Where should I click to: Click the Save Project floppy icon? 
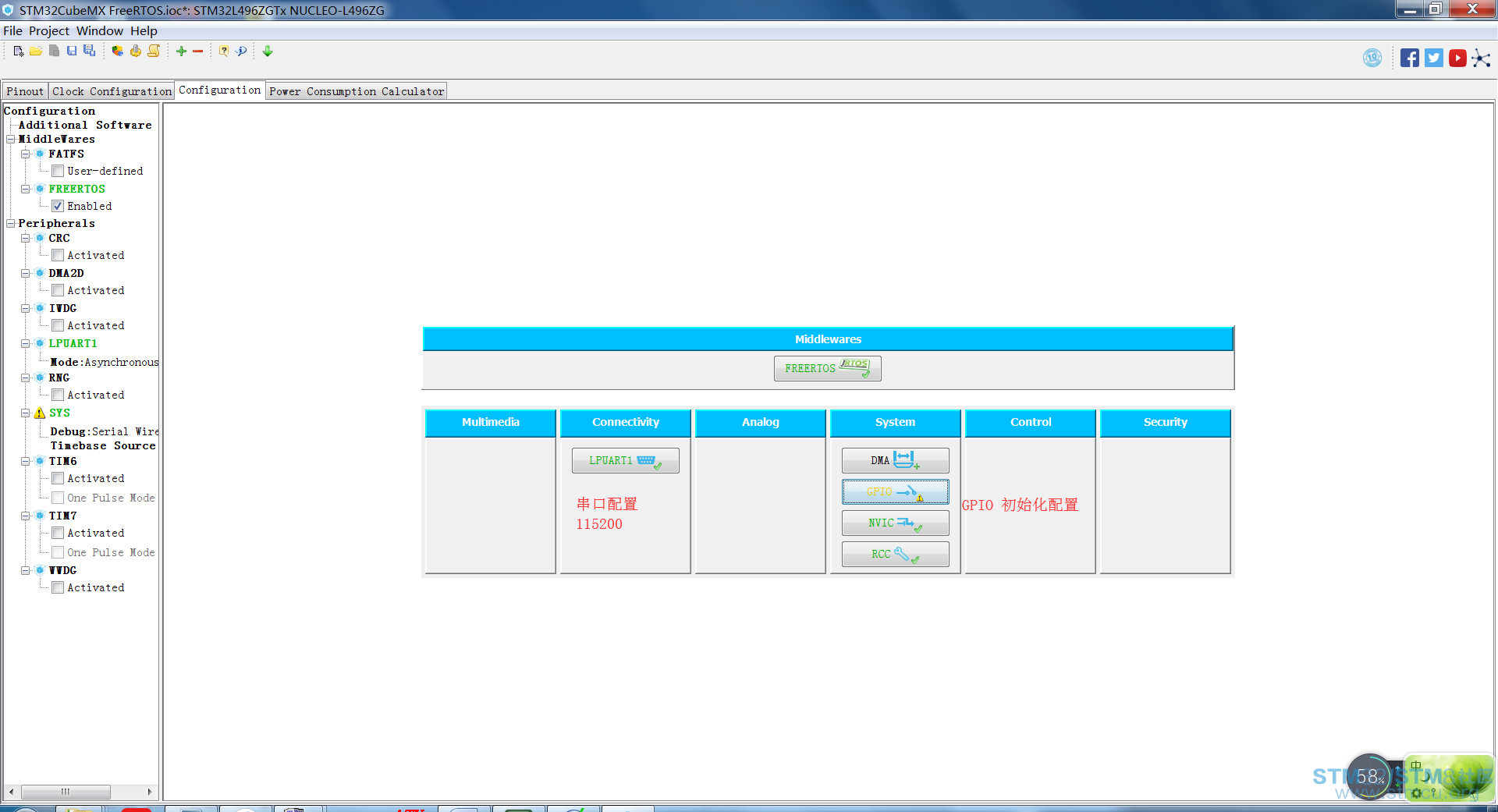72,51
